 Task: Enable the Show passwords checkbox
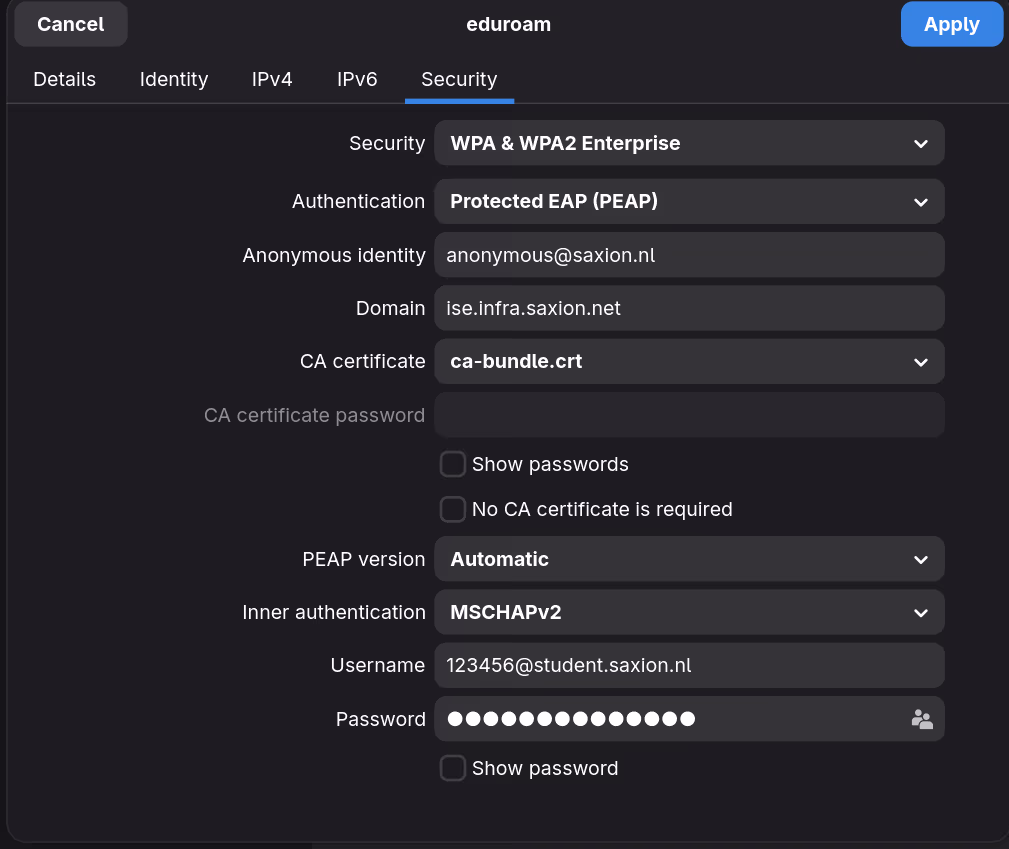pos(452,464)
